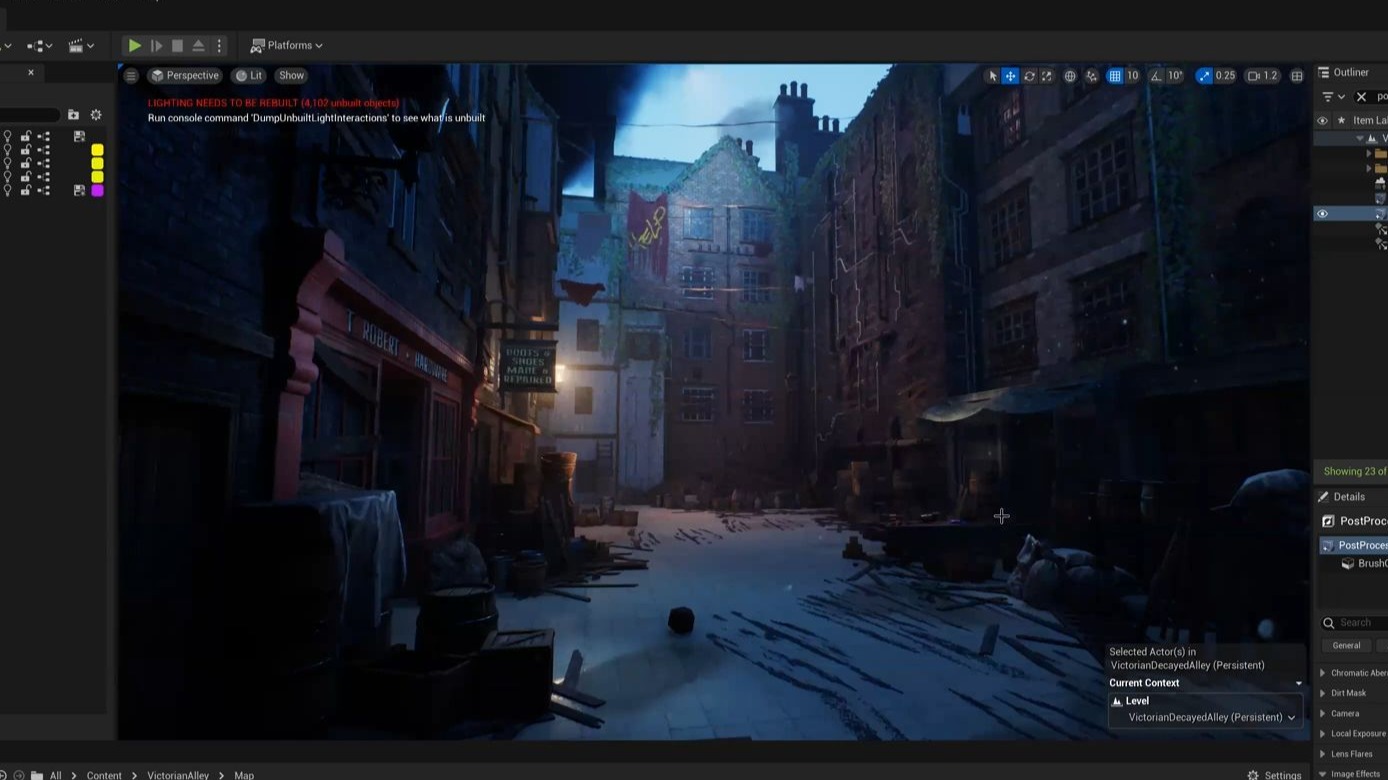Start Play In Editor with green play button
This screenshot has width=1388, height=780.
pos(134,45)
